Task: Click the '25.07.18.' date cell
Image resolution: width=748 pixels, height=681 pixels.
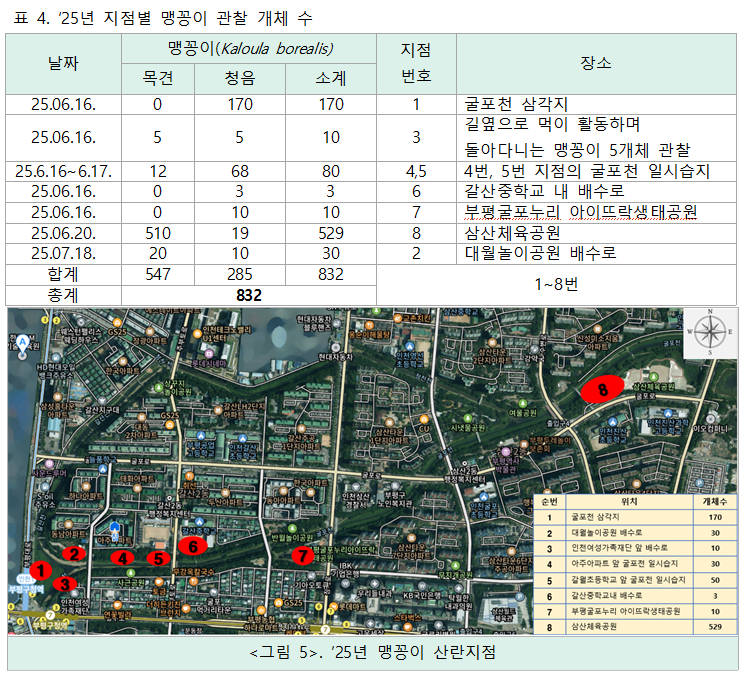Action: point(63,254)
